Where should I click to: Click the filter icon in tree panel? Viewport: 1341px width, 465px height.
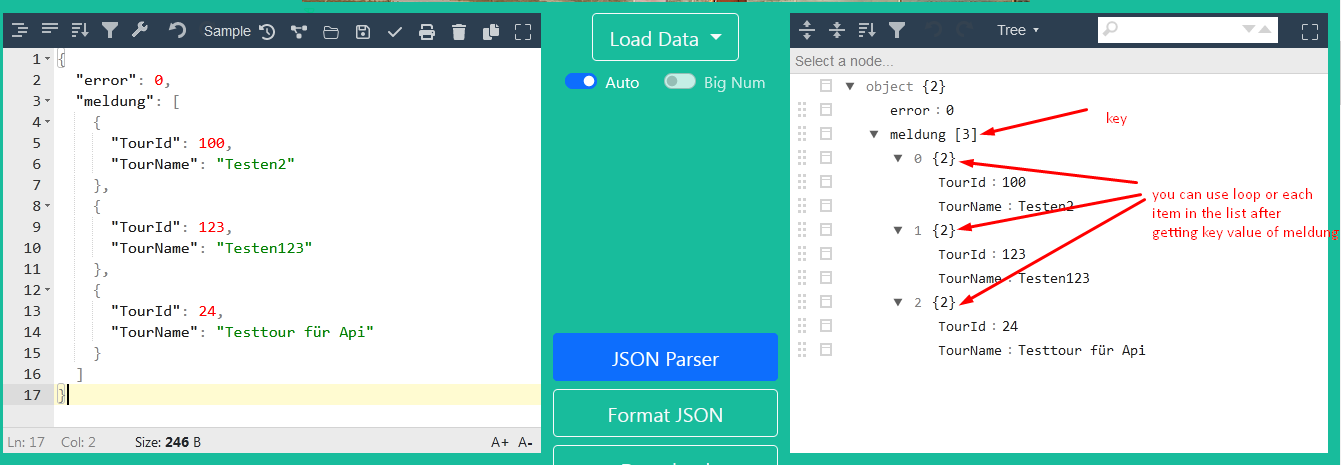pyautogui.click(x=897, y=30)
